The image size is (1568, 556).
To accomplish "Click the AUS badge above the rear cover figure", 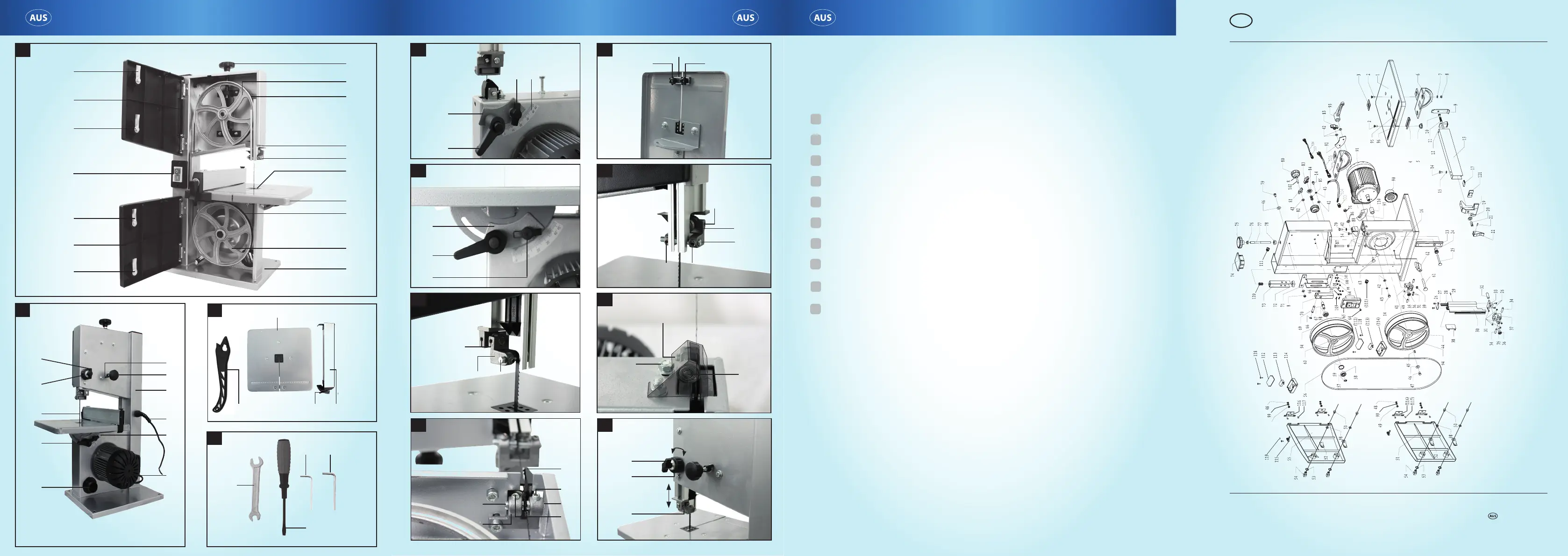I will 745,18.
